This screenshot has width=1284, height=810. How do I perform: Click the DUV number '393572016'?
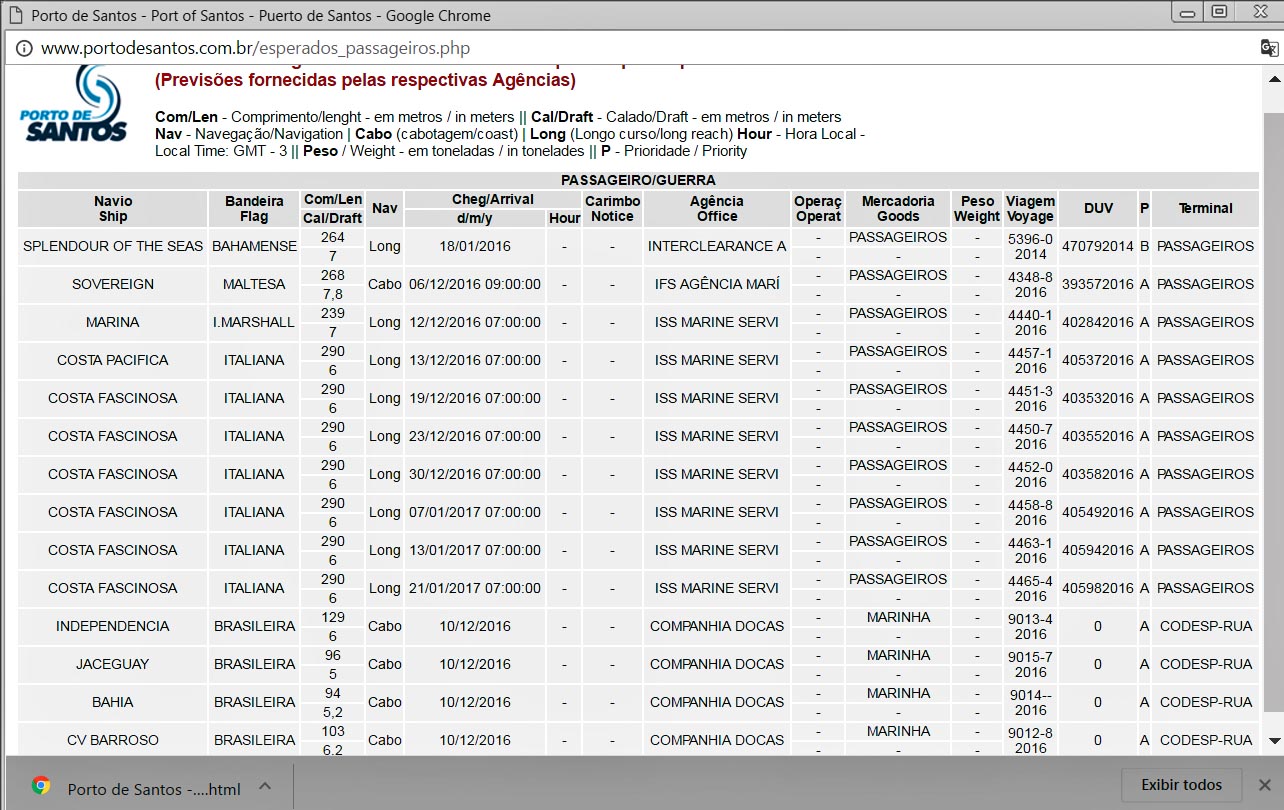(x=1097, y=284)
